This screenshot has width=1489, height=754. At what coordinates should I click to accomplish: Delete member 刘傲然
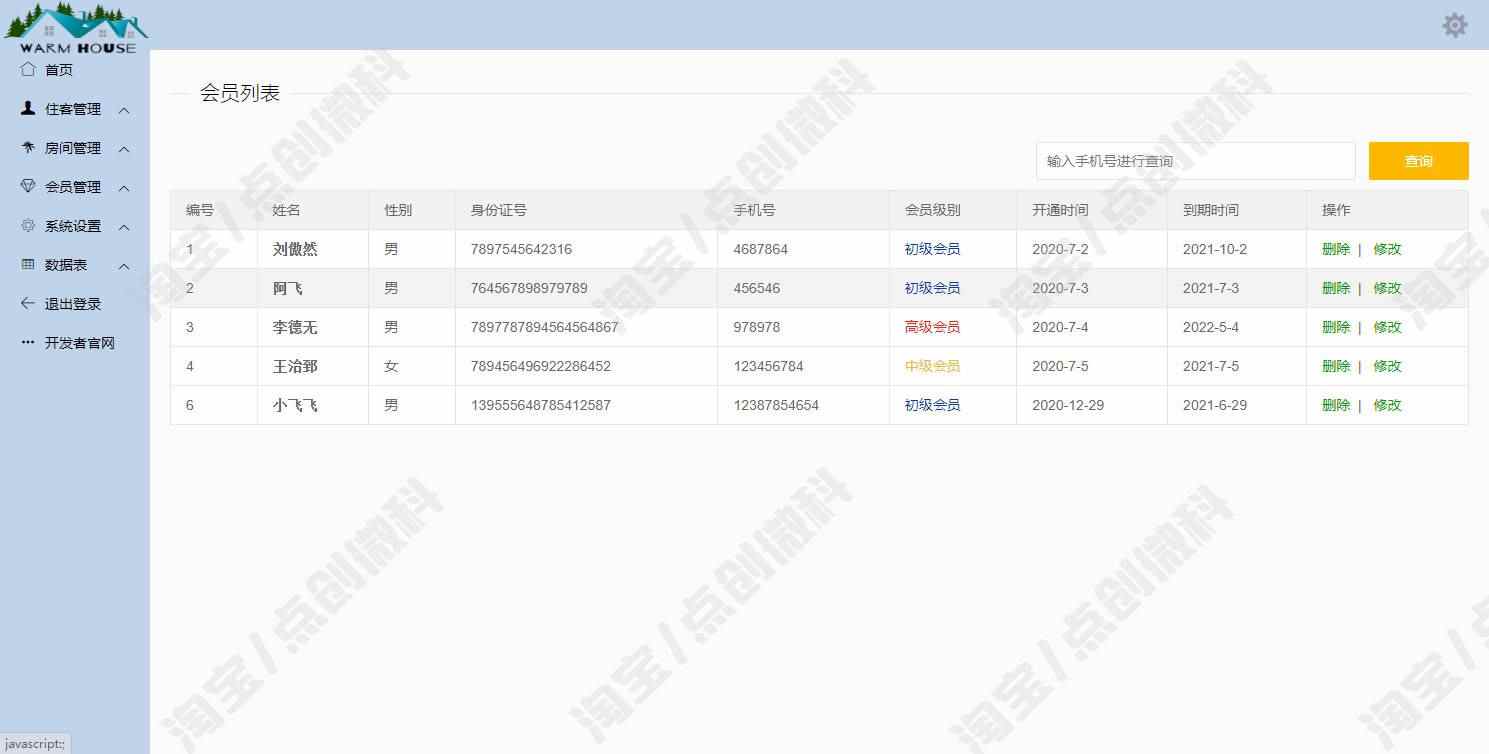tap(1335, 249)
